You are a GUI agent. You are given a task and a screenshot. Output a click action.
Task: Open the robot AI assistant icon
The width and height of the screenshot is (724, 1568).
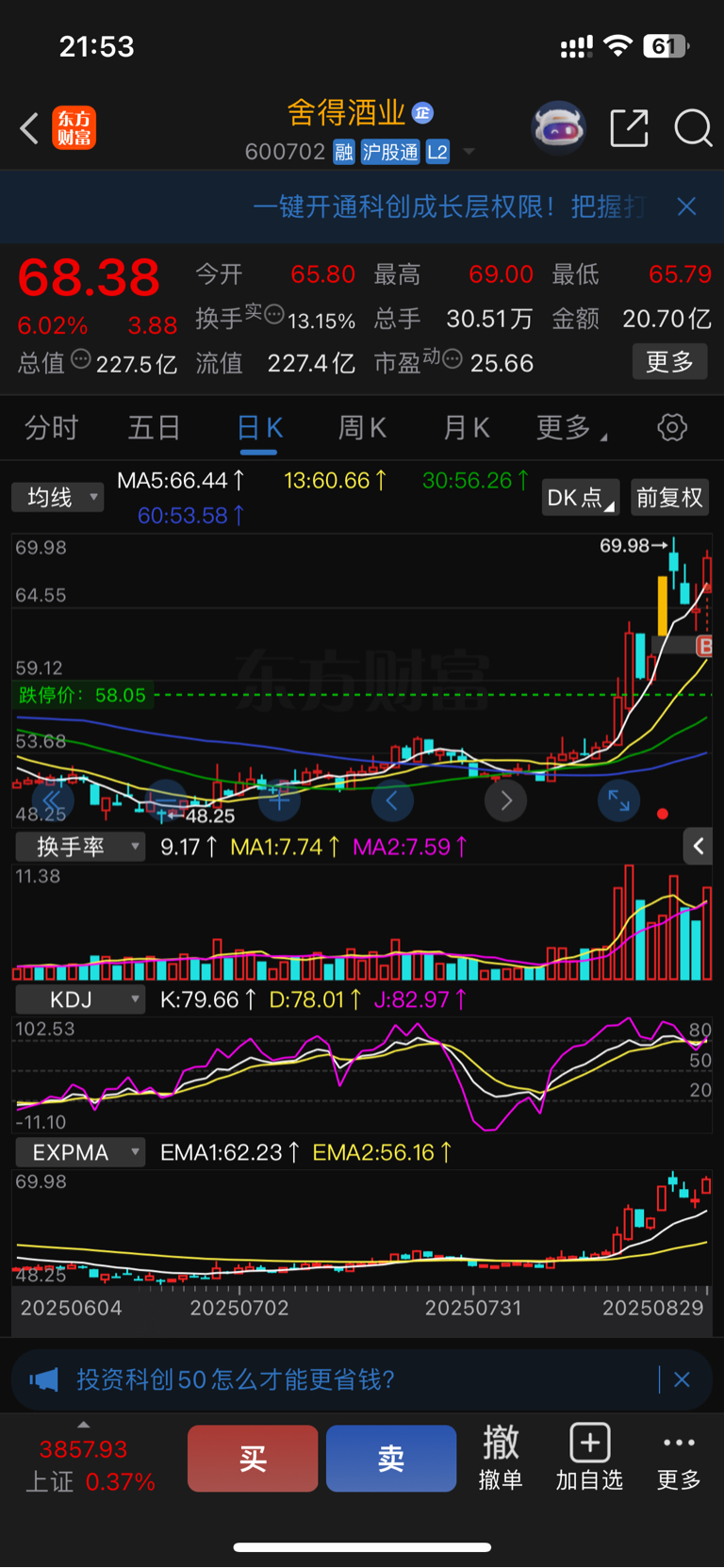click(x=558, y=127)
